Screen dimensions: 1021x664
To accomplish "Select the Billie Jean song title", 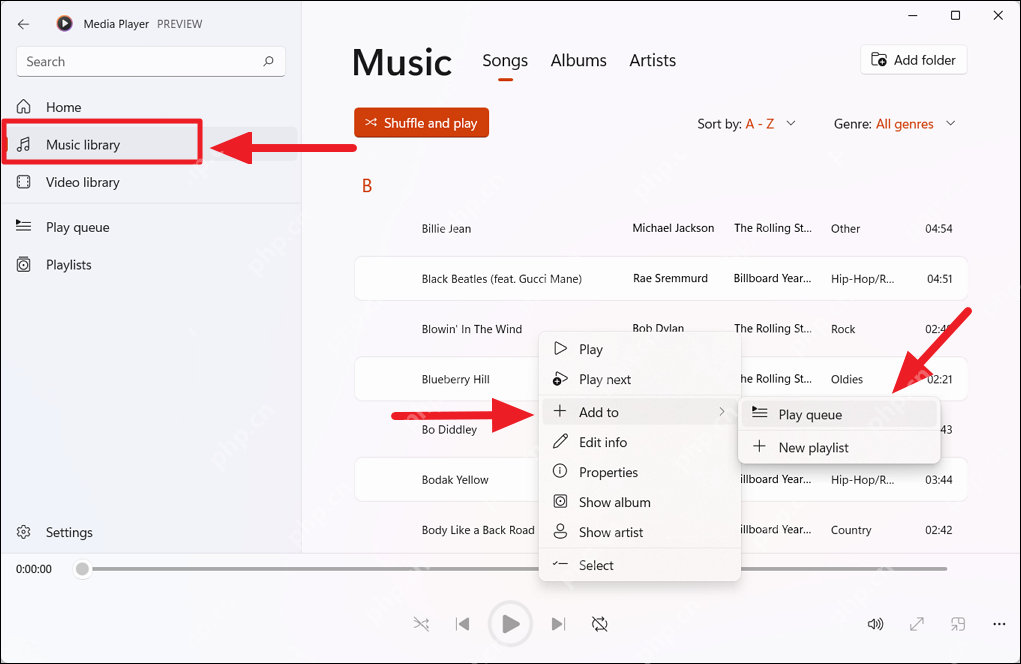I will pyautogui.click(x=446, y=228).
